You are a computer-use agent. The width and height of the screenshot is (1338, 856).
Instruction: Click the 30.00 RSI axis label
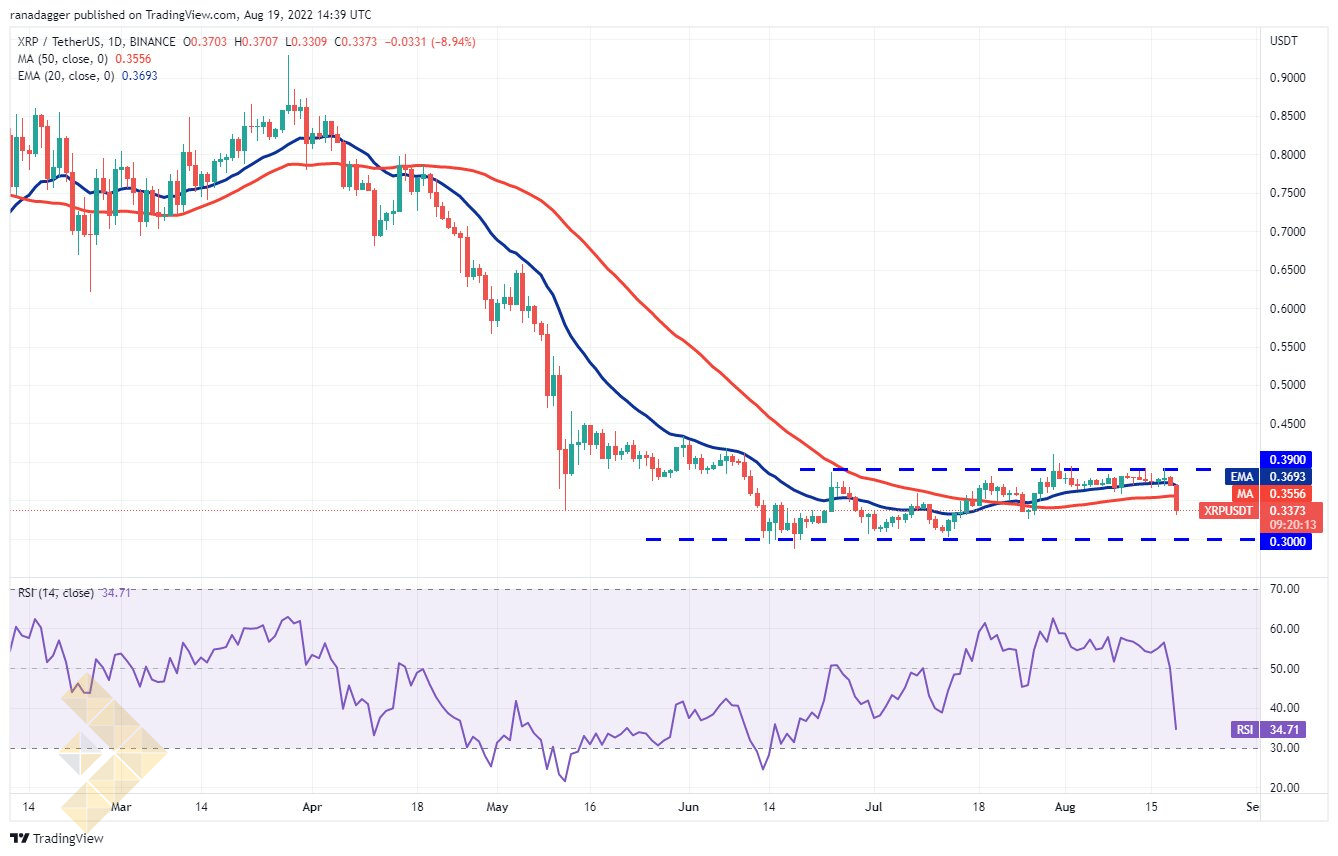click(x=1284, y=748)
